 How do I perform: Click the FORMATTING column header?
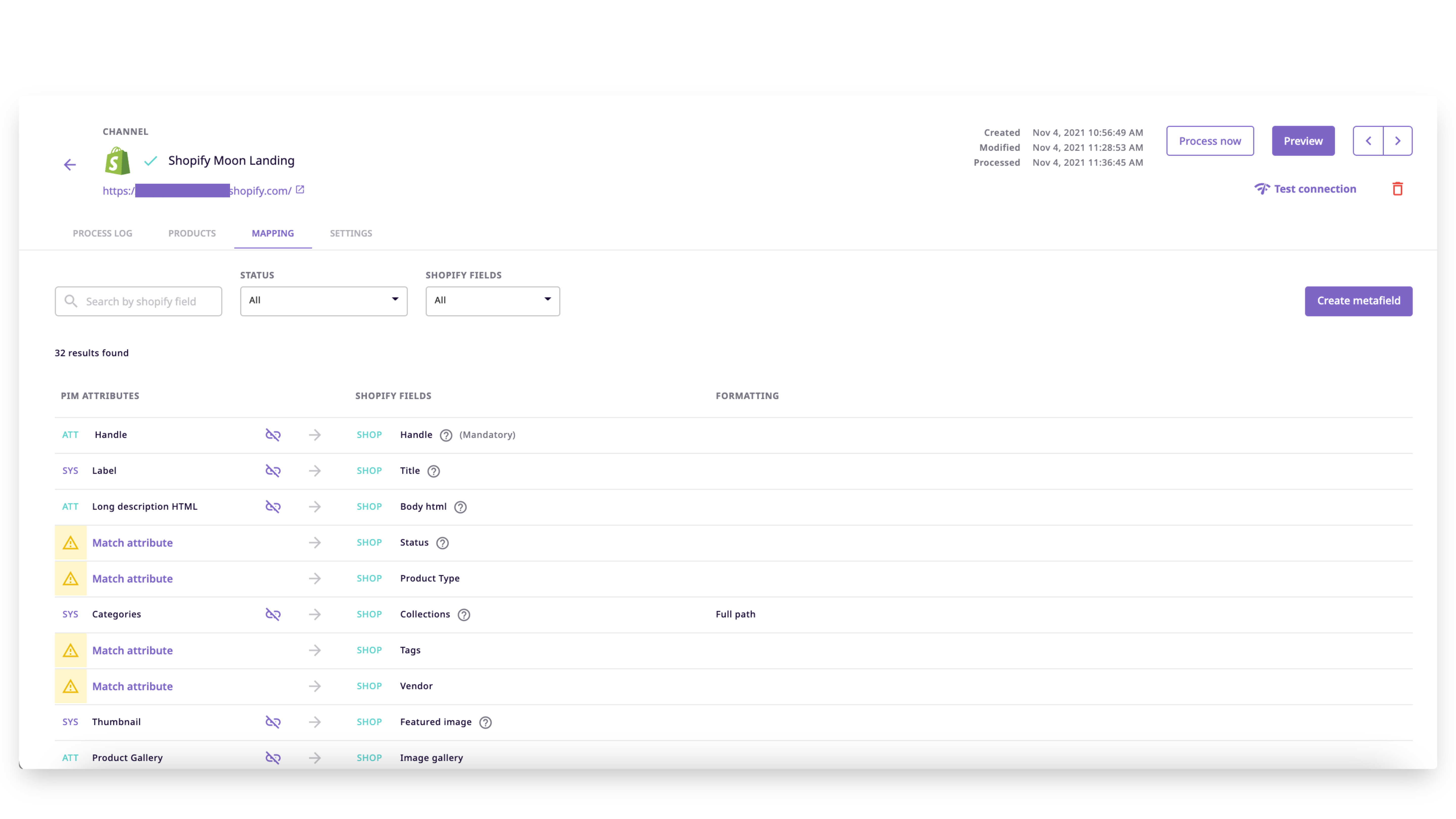[747, 396]
